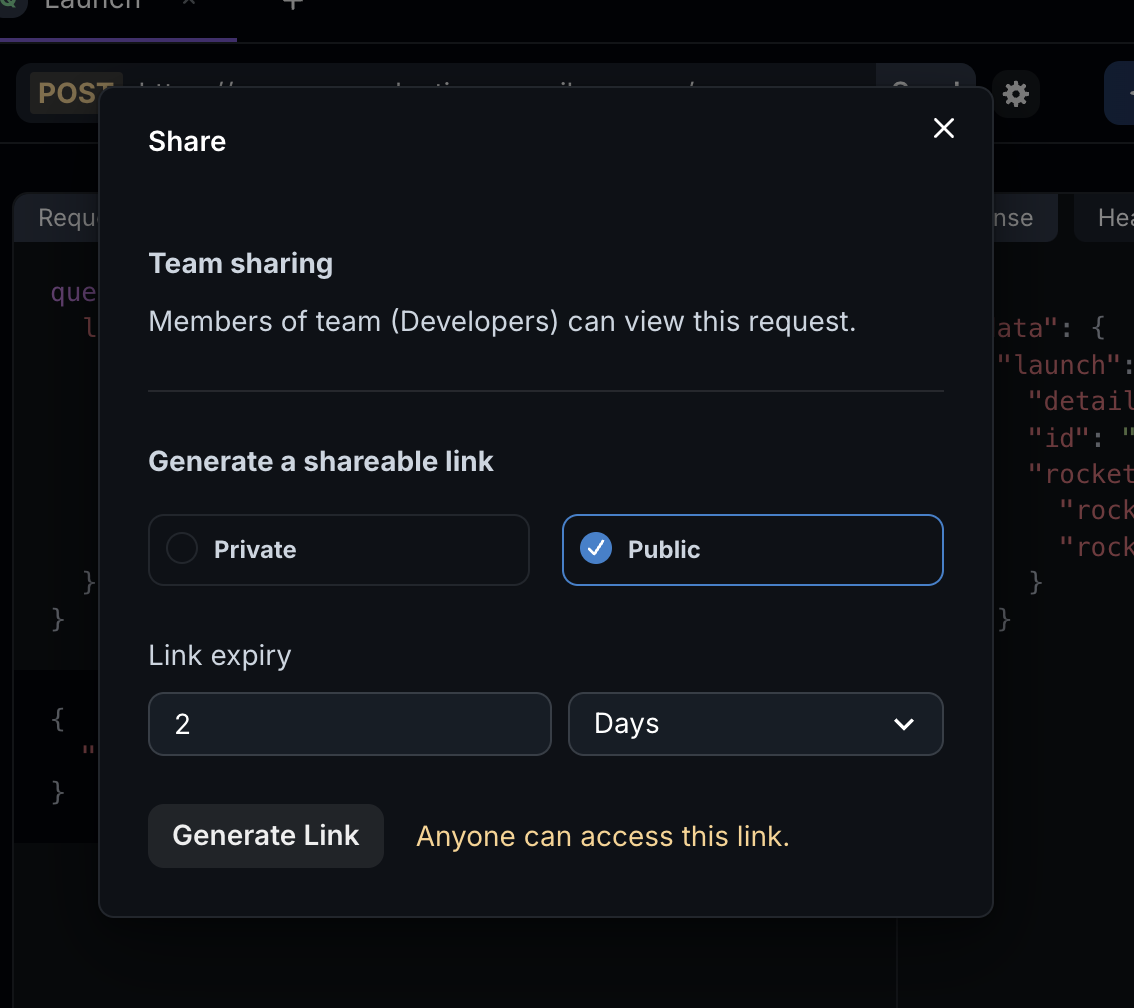
Task: Click the chevron icon on the Days selector
Action: point(904,723)
